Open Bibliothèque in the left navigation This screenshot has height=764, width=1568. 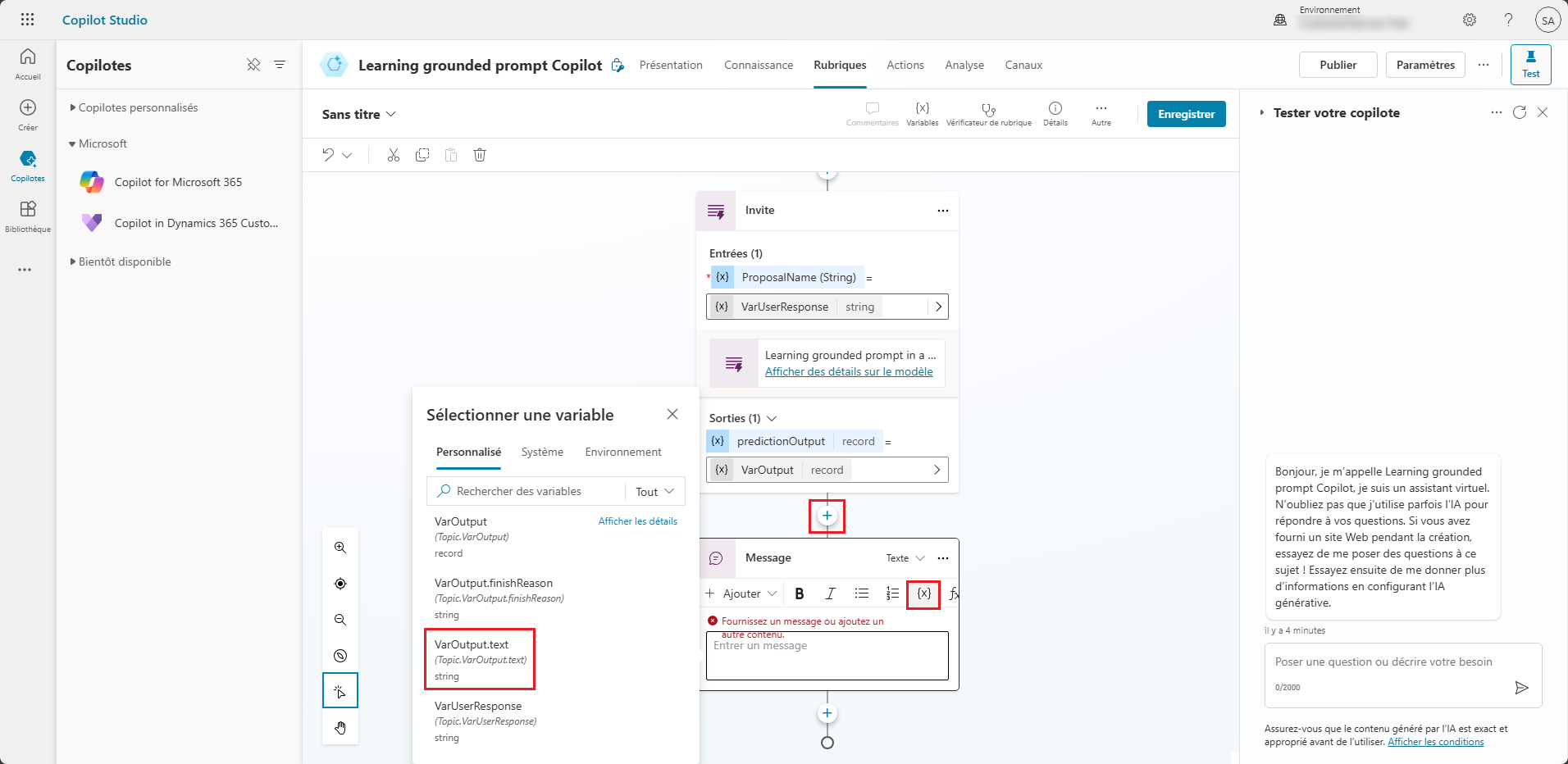click(28, 216)
